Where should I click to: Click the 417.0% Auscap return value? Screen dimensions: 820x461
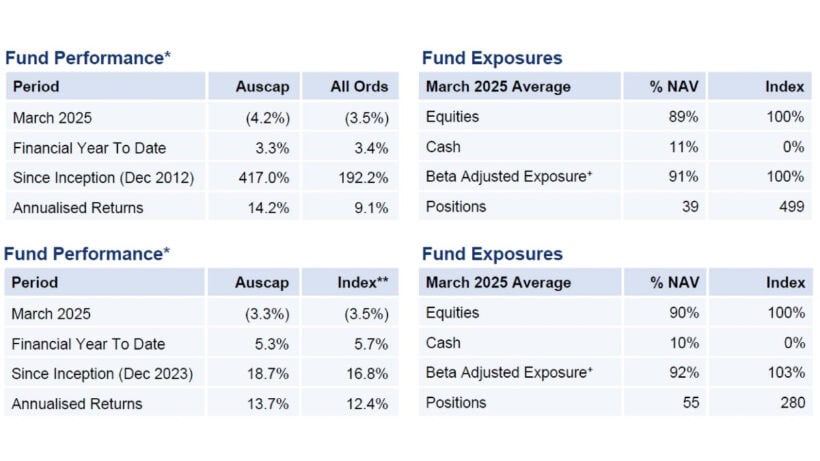coord(268,178)
